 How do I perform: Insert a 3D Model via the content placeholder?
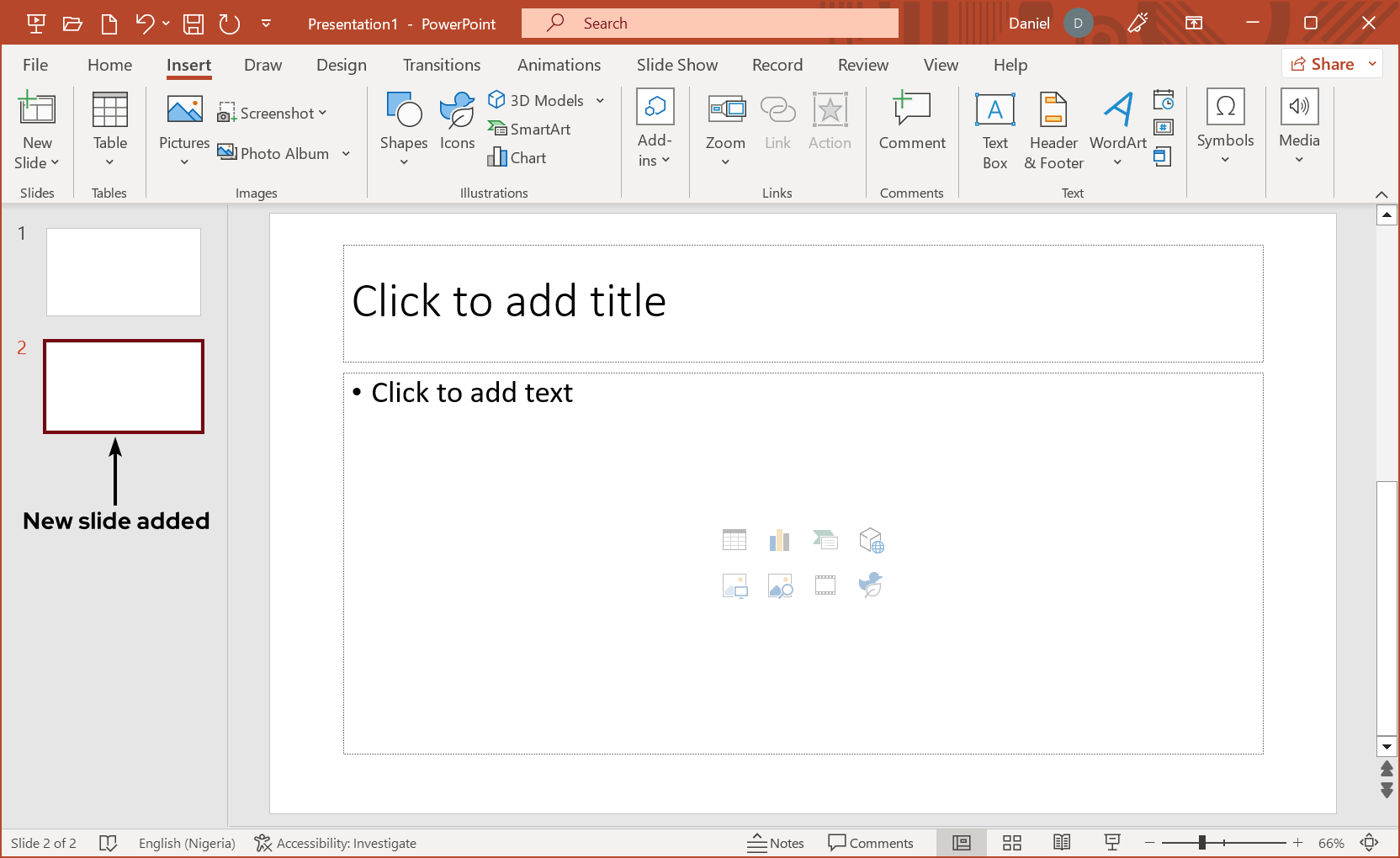[x=871, y=539]
